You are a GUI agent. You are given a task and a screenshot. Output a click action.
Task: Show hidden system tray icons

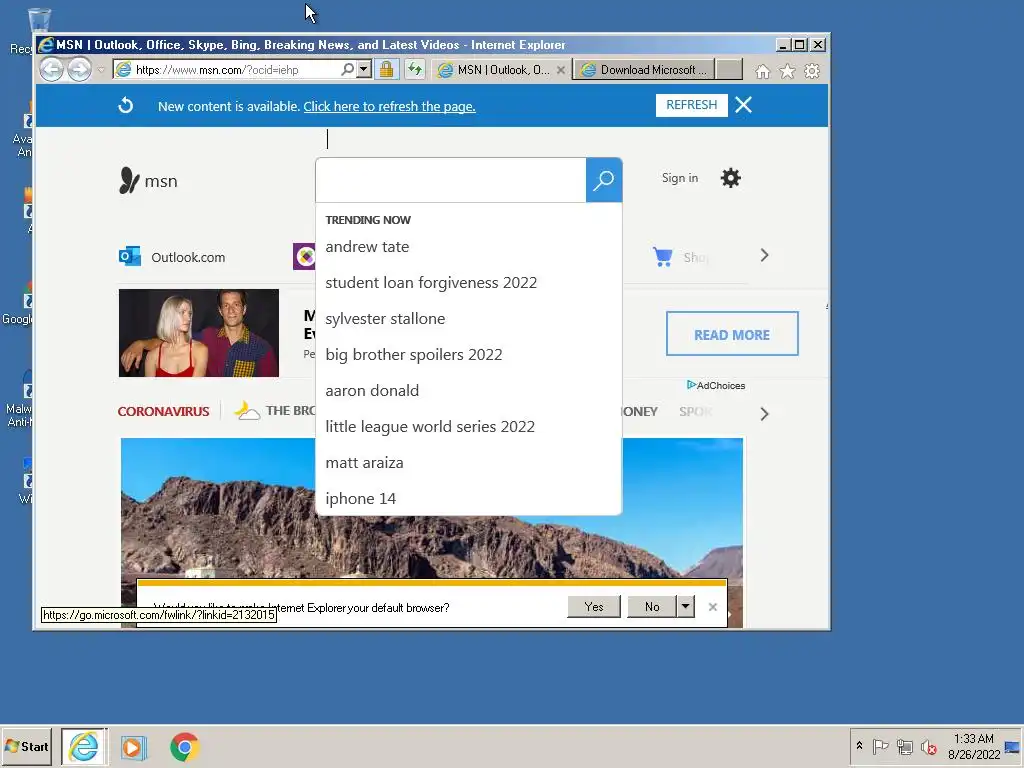pyautogui.click(x=859, y=746)
